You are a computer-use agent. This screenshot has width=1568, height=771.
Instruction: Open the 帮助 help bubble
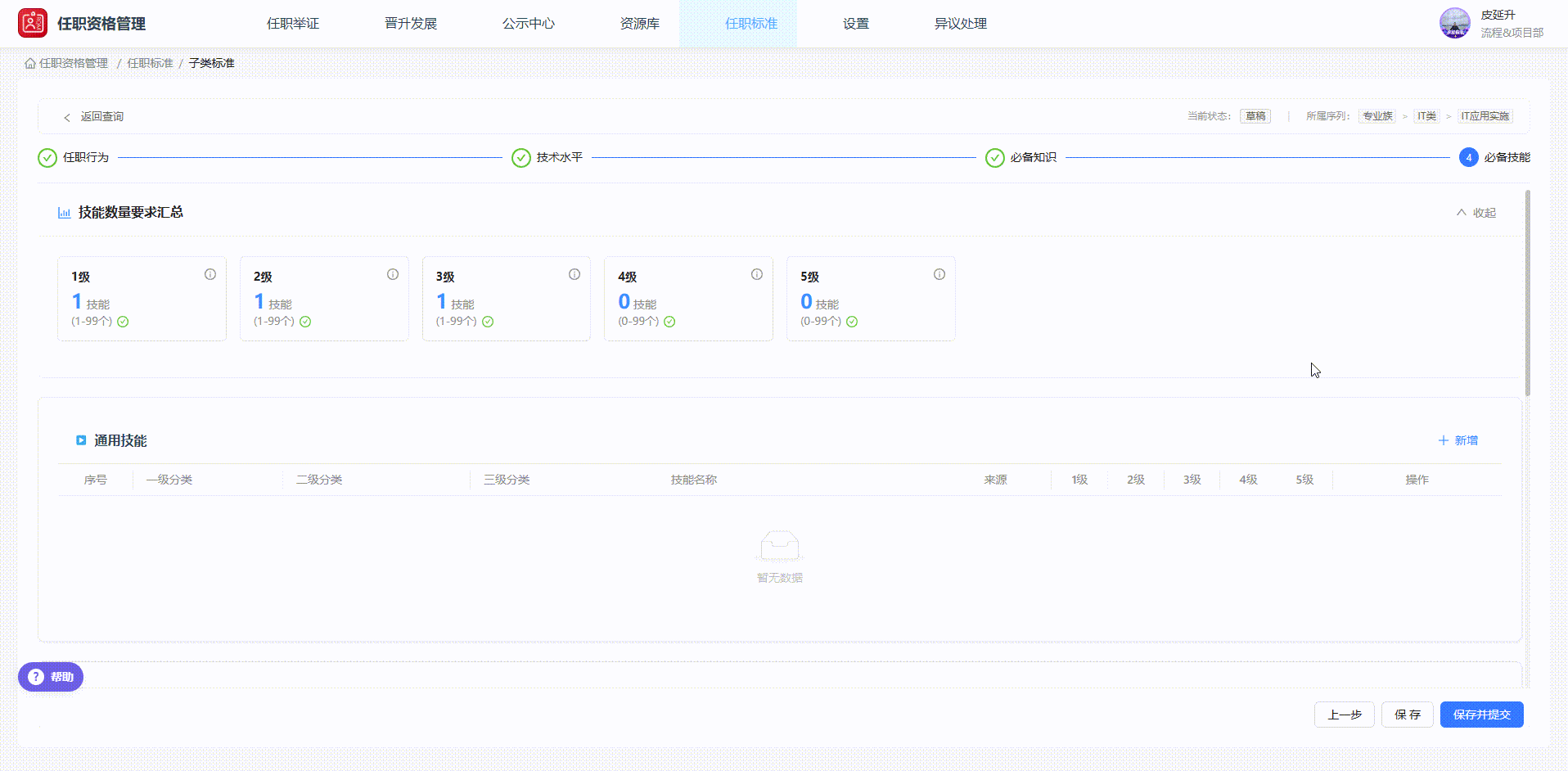(51, 677)
